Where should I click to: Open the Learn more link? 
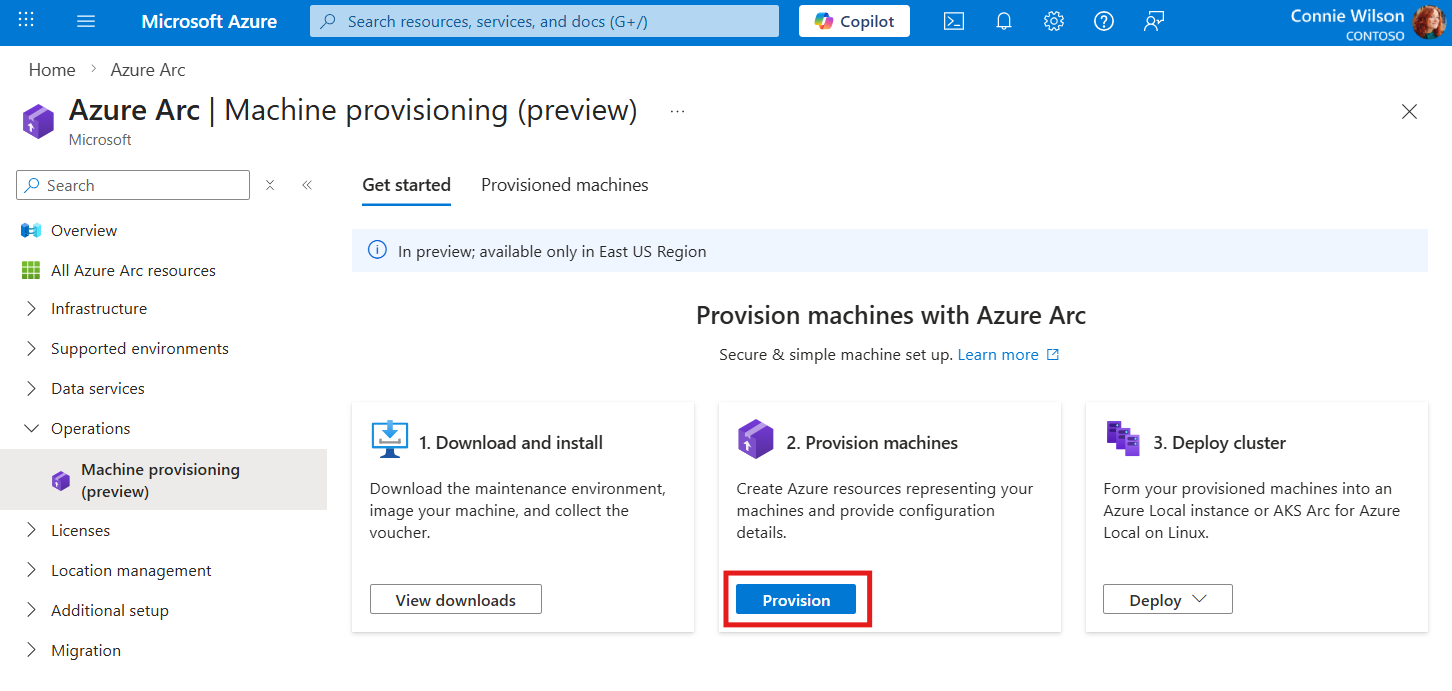pyautogui.click(x=998, y=355)
